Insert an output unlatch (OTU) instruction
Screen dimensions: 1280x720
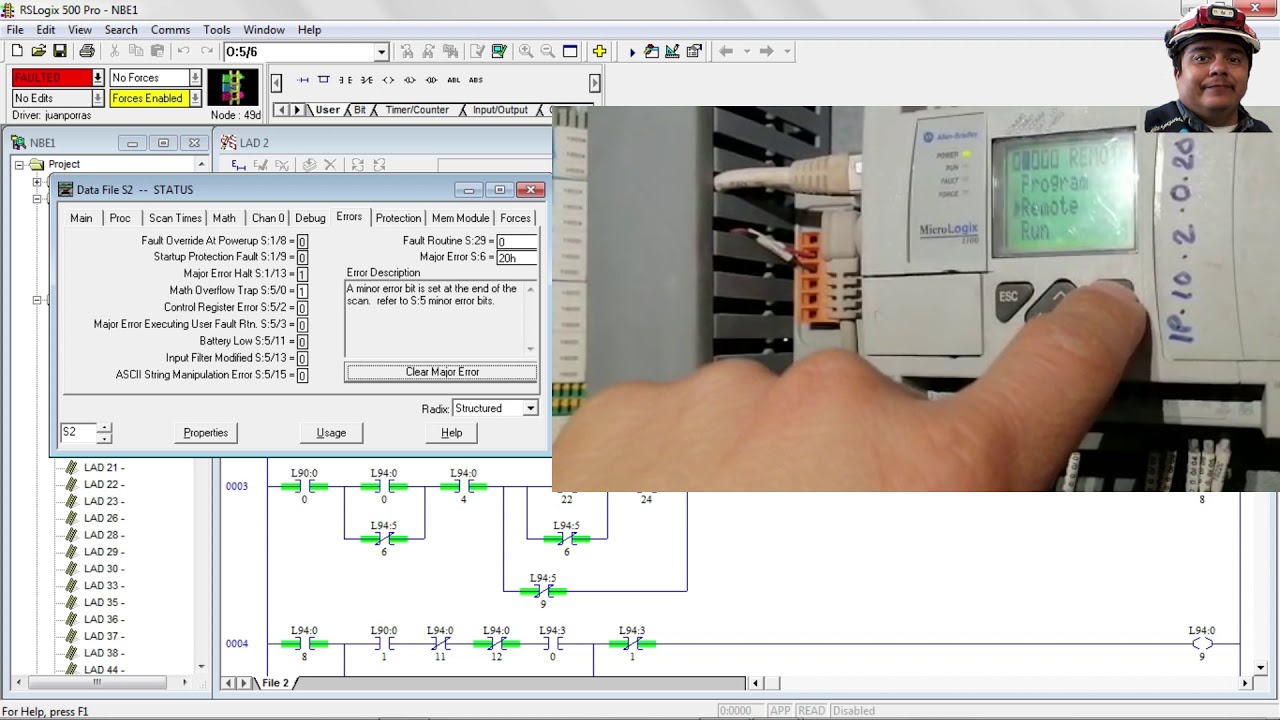click(431, 80)
